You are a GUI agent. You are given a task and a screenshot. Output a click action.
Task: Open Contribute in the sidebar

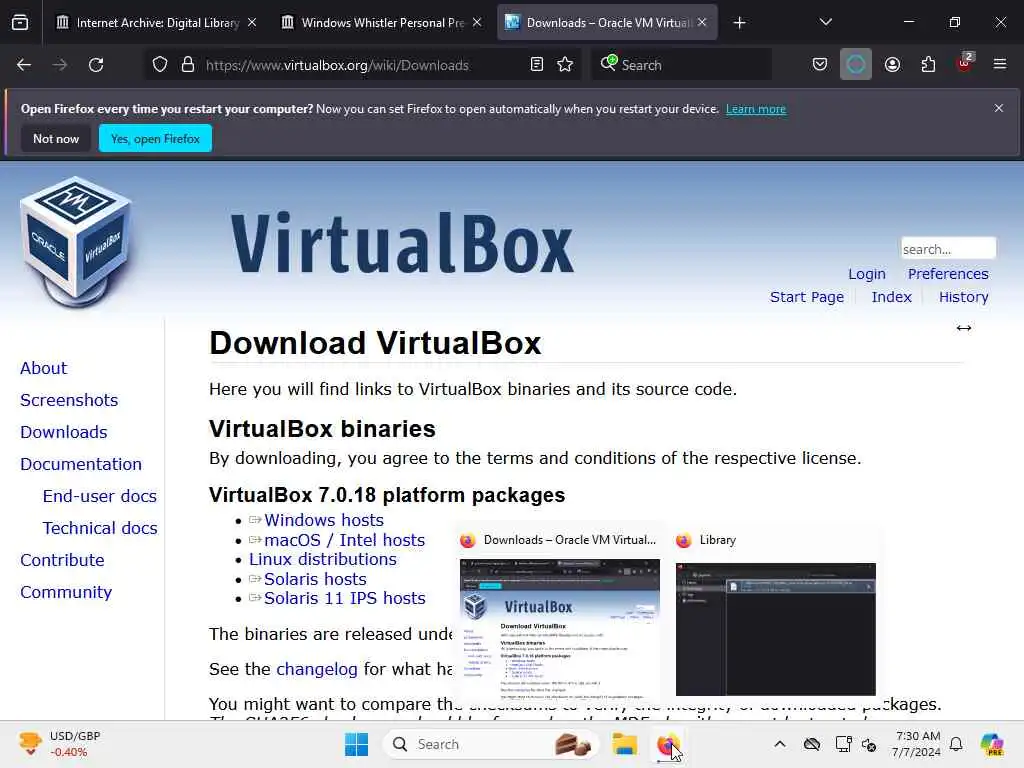pos(62,560)
